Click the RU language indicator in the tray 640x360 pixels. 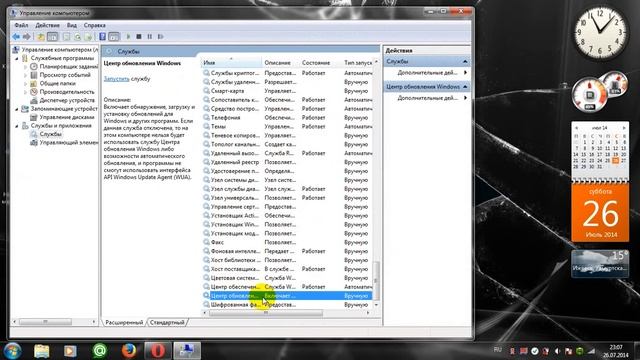tap(497, 350)
